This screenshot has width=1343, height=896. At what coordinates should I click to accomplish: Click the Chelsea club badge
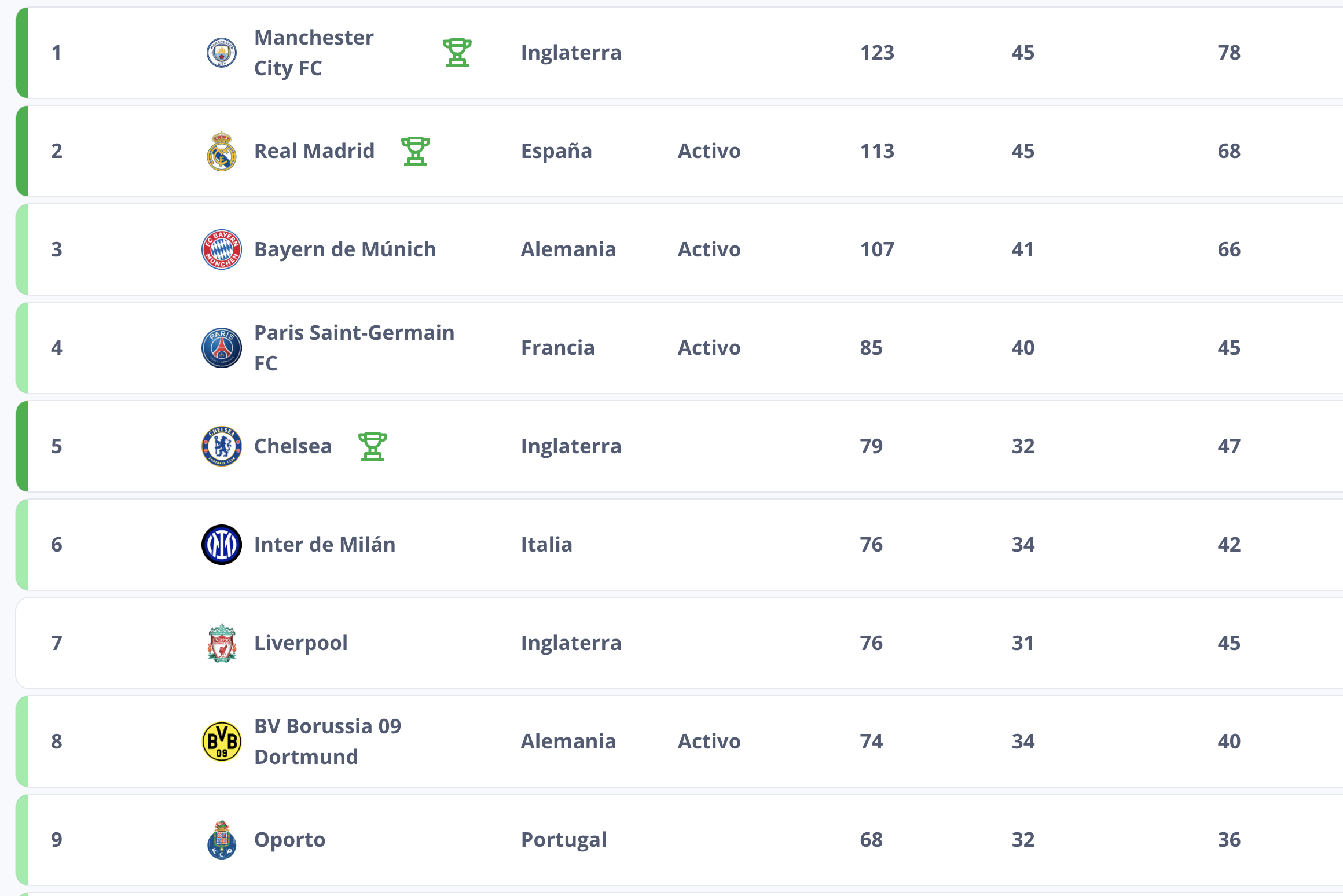pos(222,446)
